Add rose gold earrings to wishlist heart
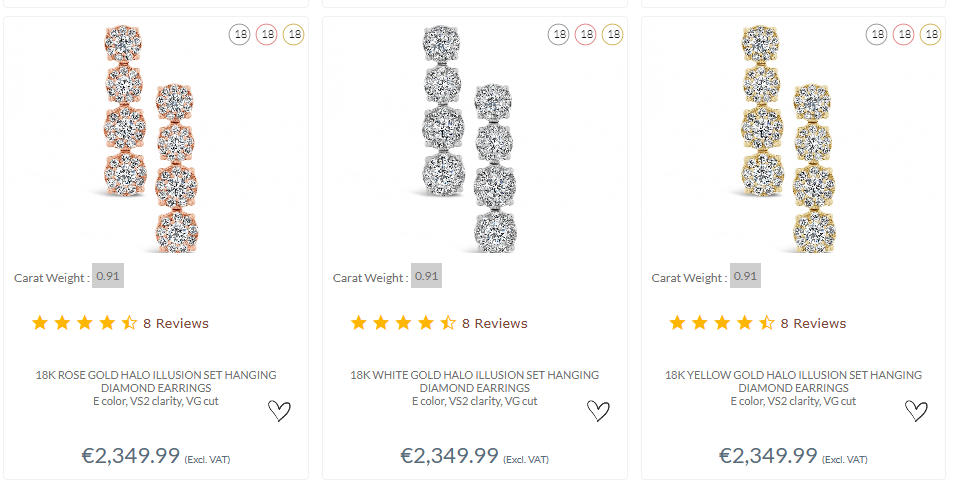Viewport: 953px width, 483px height. (279, 410)
